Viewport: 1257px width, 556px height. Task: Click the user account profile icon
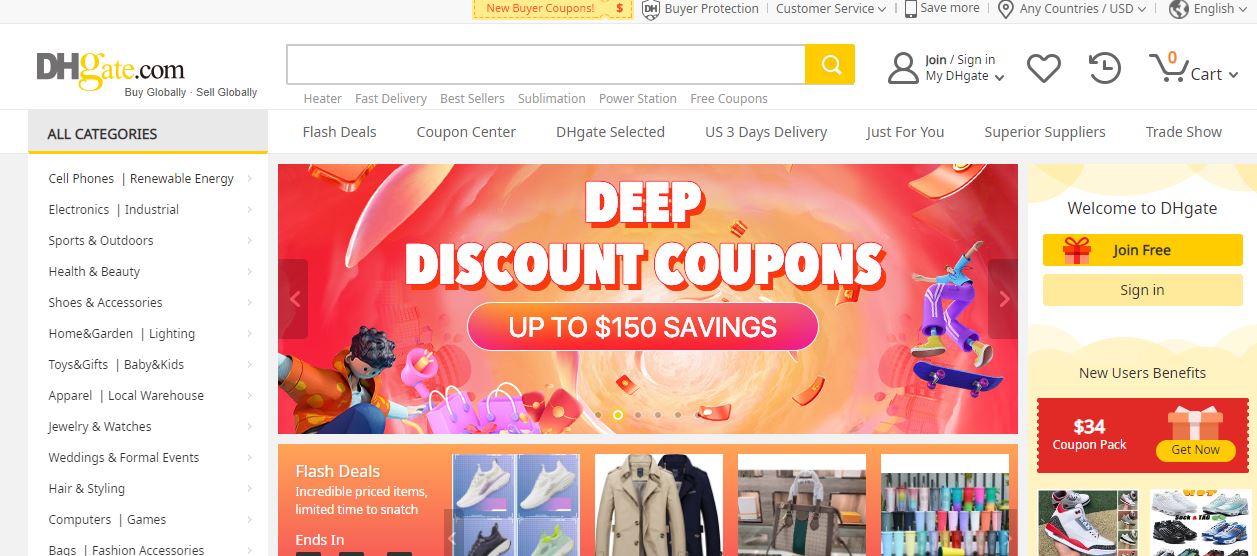(x=903, y=68)
